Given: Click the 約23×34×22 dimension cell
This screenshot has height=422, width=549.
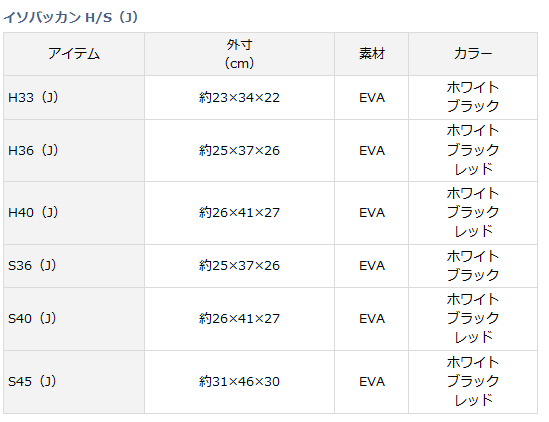Looking at the screenshot, I should coord(239,97).
